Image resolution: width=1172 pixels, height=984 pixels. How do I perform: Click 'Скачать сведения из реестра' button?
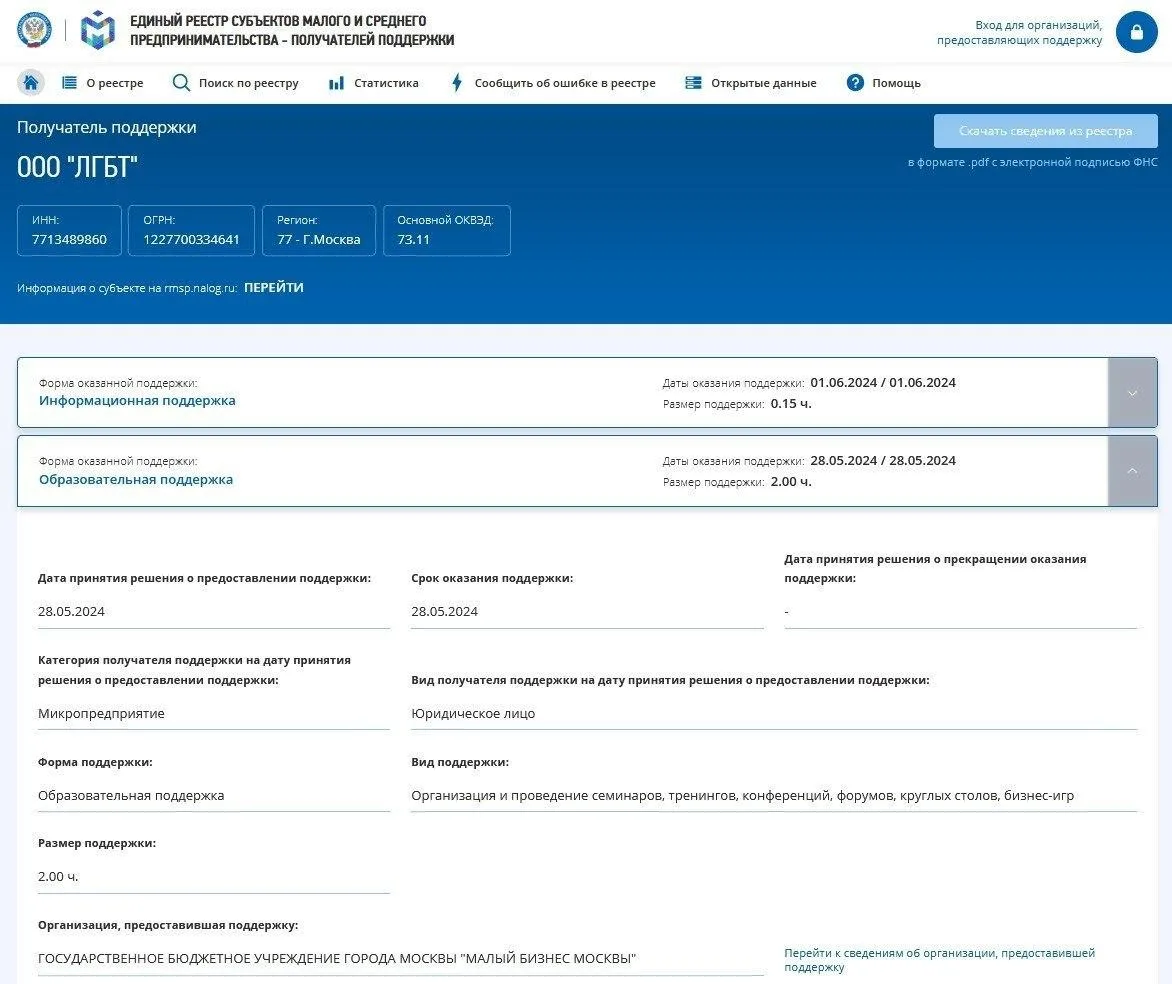pos(1045,131)
